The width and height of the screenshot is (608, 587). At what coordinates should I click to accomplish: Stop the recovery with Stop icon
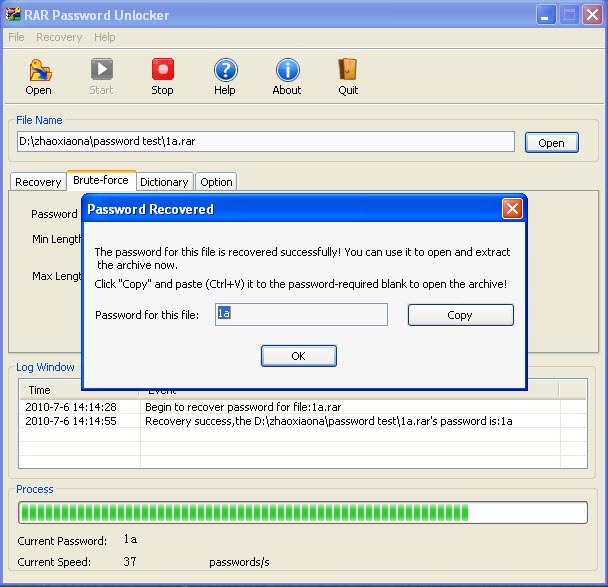pos(163,69)
